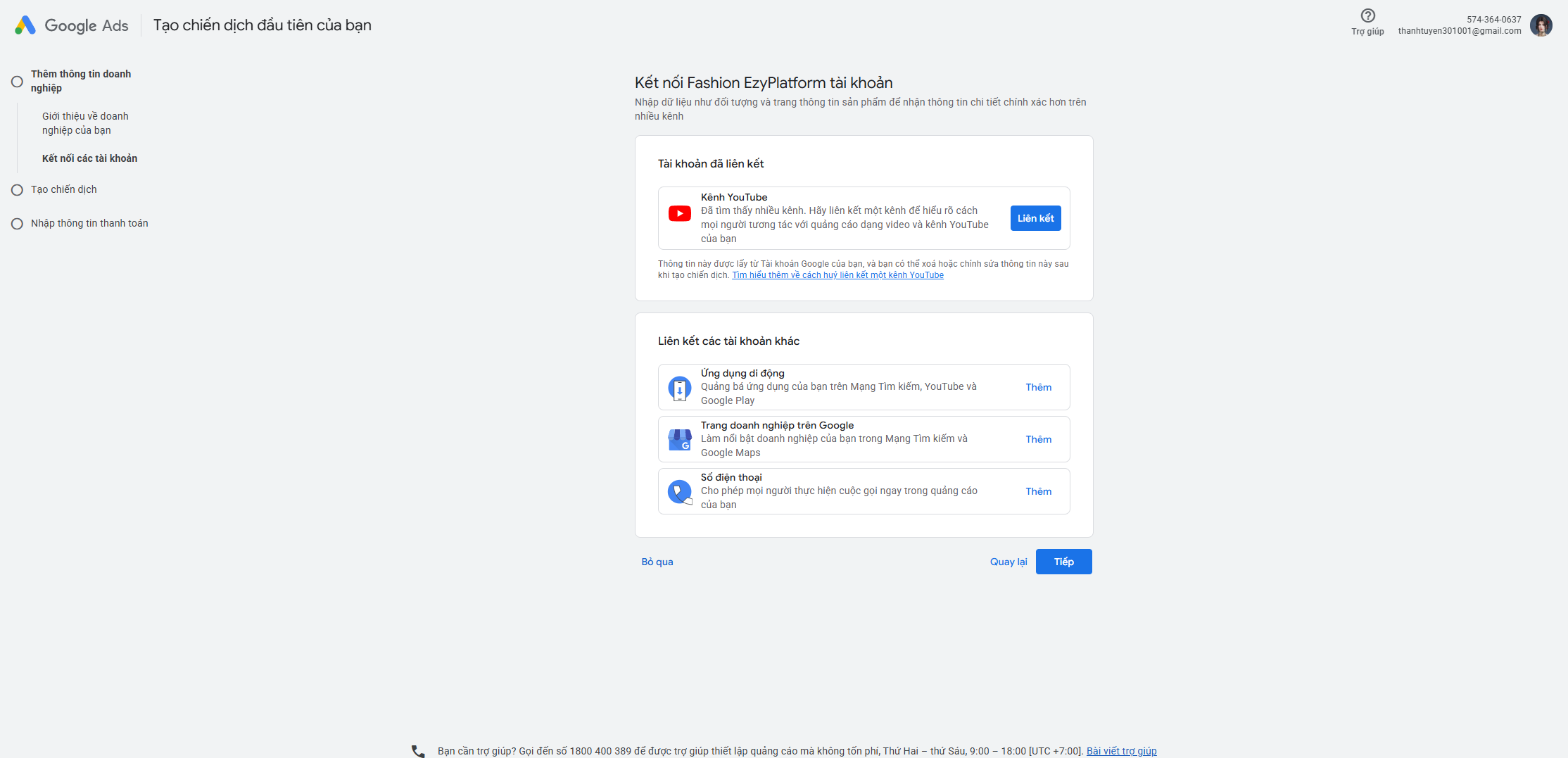The image size is (1568, 758).
Task: Select the 'Nhập thông tin thanh toán' step circle
Action: point(18,224)
